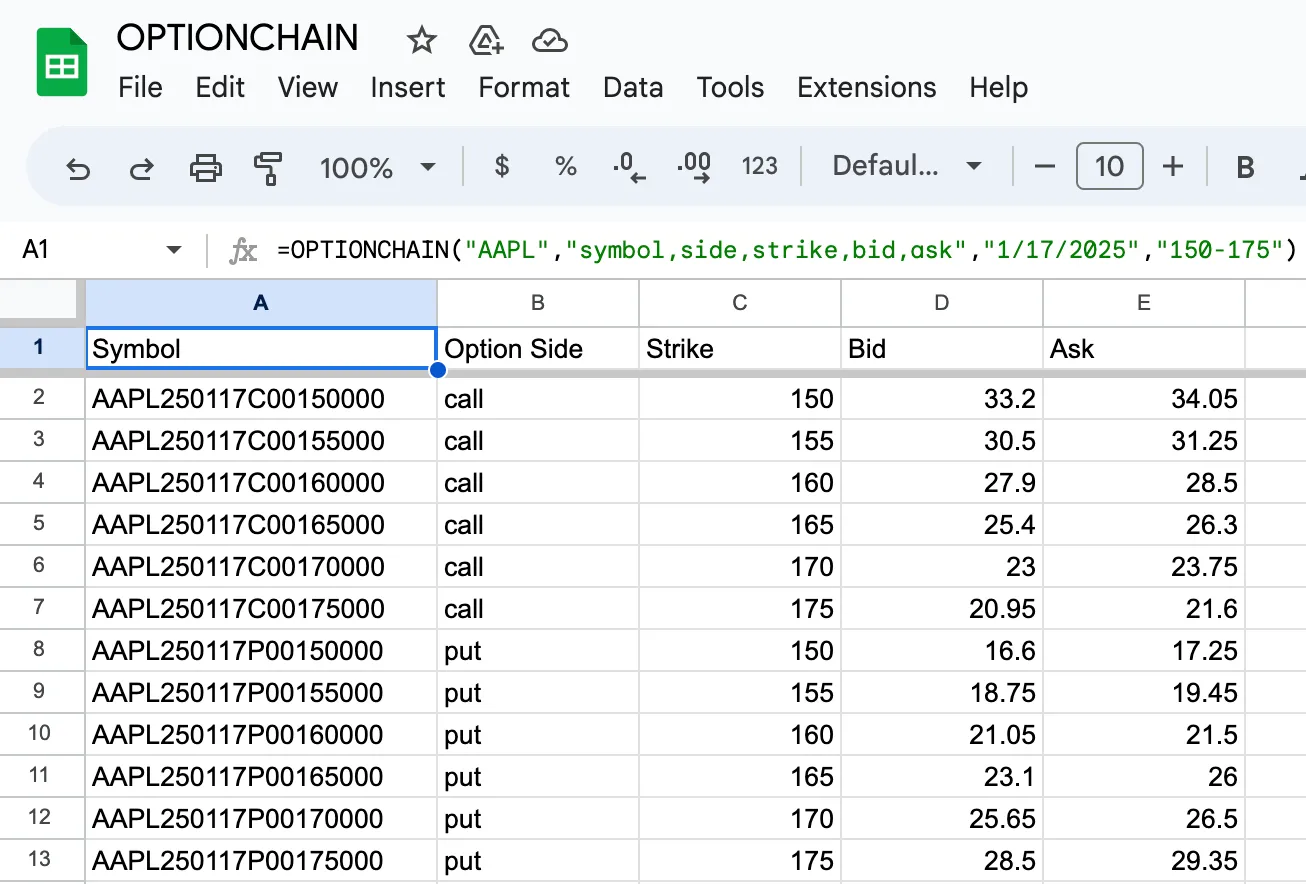Click the Bid header cell

tap(942, 349)
